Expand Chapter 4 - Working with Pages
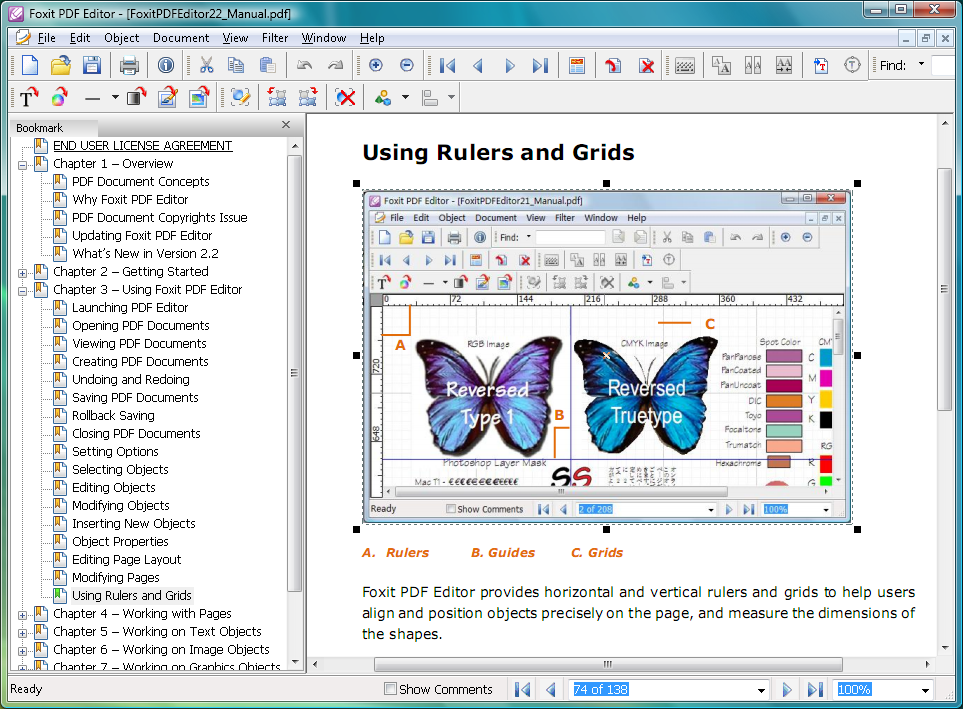This screenshot has width=963, height=709. [22, 613]
